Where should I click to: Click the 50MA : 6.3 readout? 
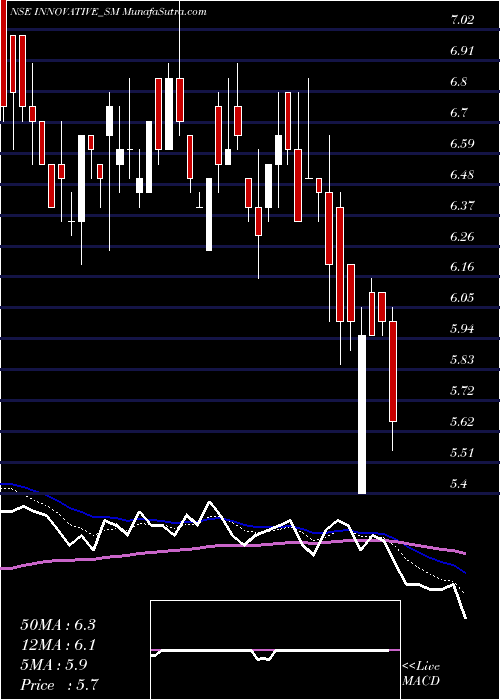click(x=58, y=625)
